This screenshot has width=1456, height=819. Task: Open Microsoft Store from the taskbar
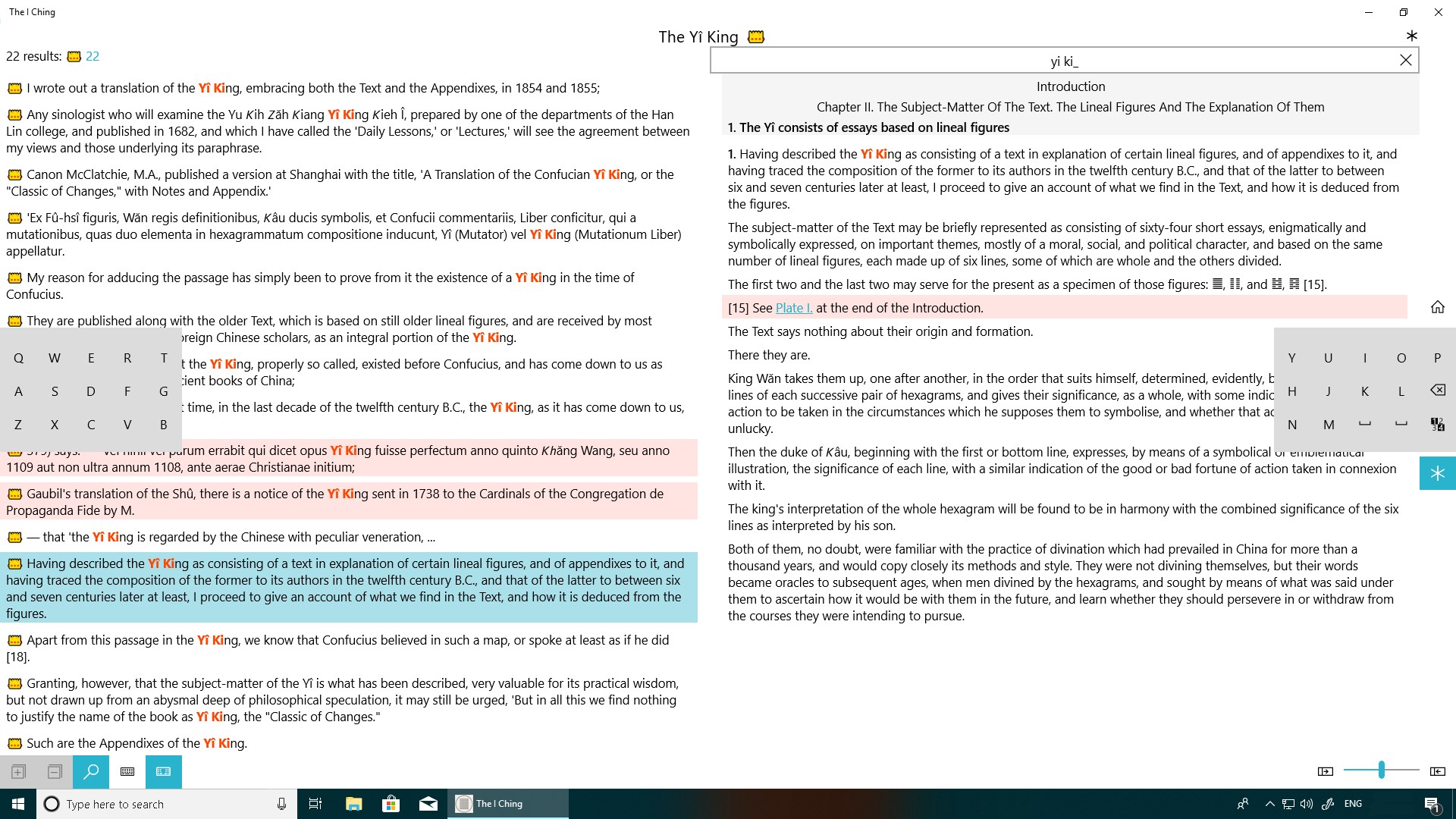pyautogui.click(x=391, y=804)
